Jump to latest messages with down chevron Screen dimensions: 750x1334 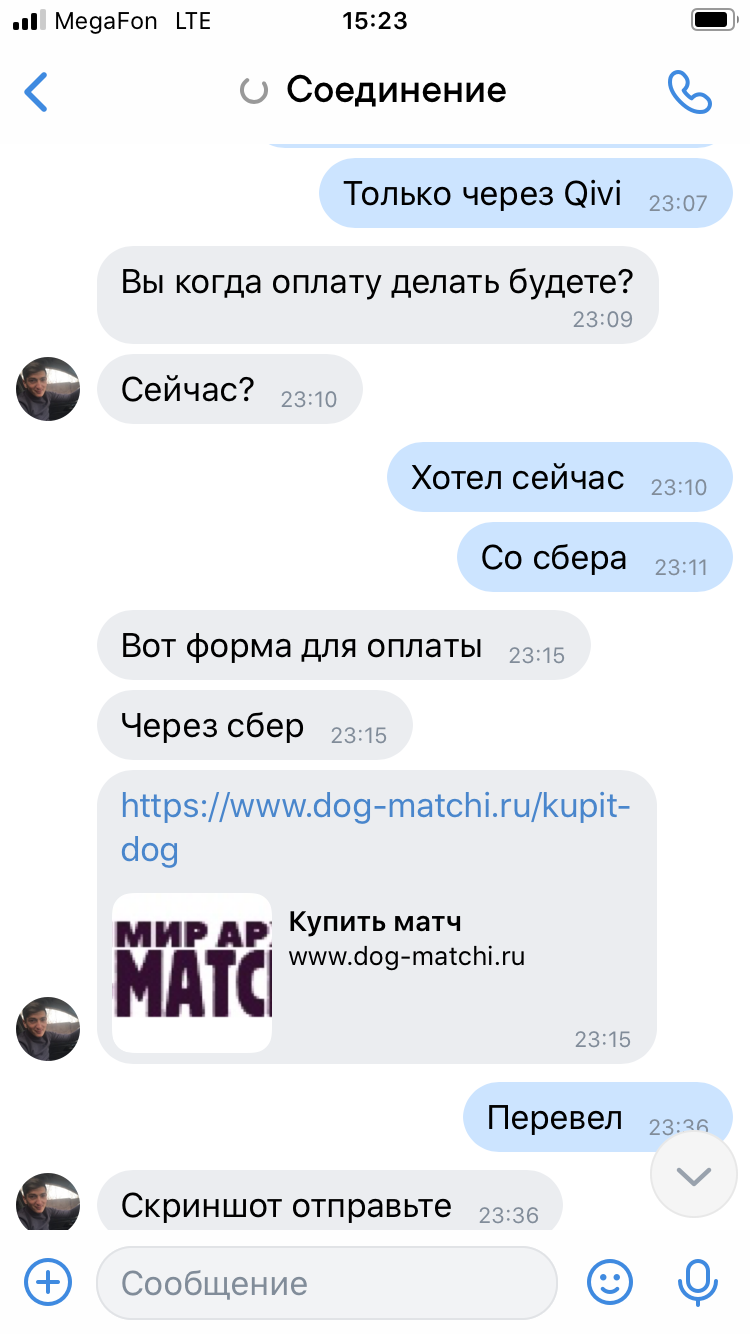[693, 1176]
